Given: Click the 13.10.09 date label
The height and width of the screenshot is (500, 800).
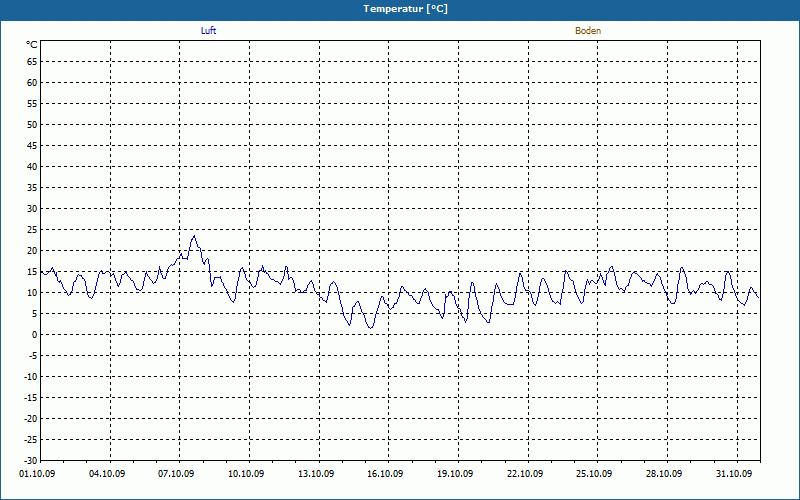Looking at the screenshot, I should (316, 474).
